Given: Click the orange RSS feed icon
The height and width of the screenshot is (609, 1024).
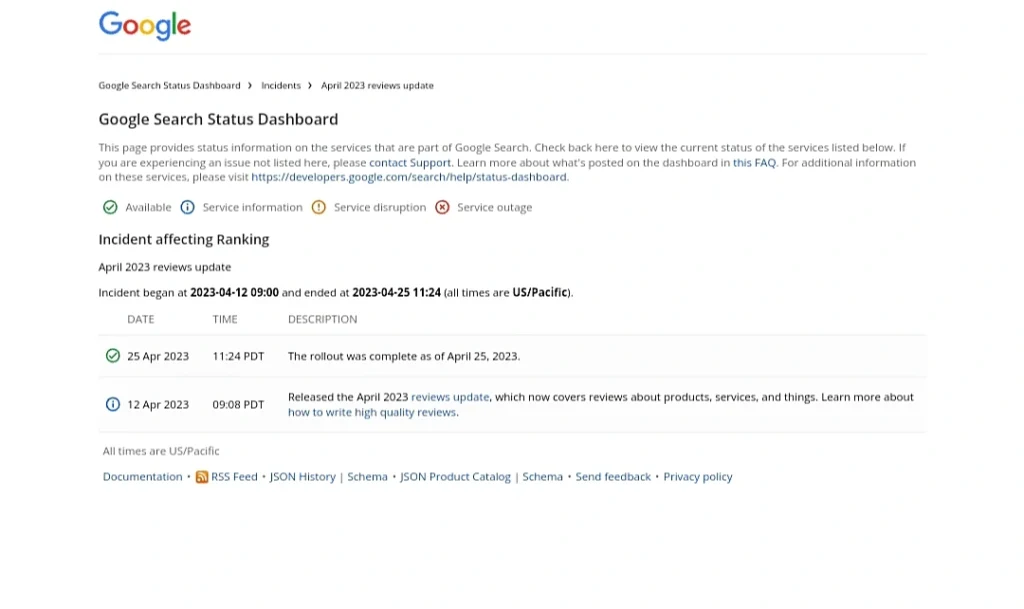Looking at the screenshot, I should [202, 477].
